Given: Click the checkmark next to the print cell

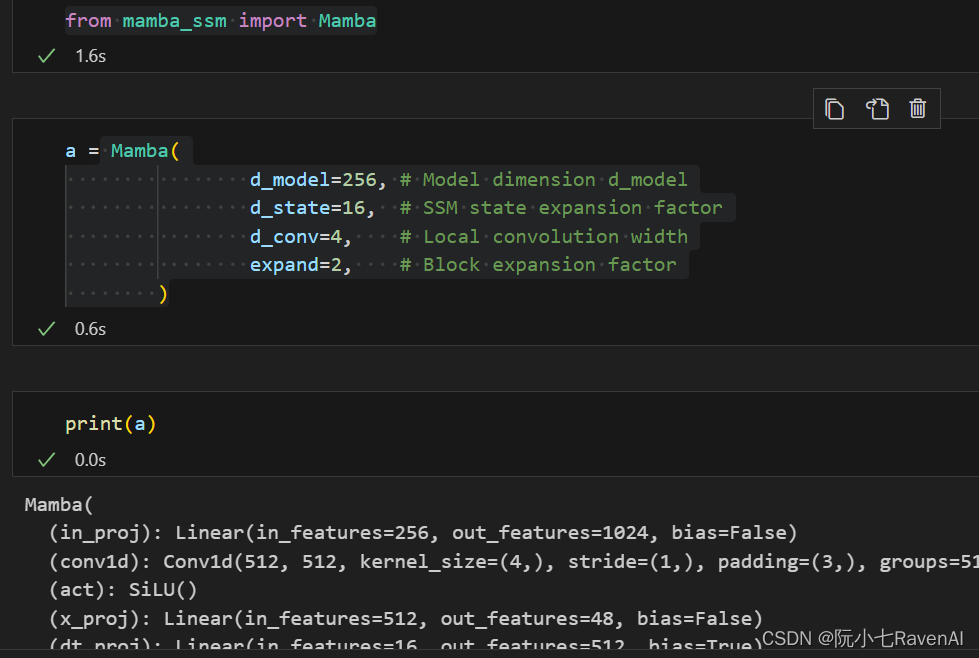Looking at the screenshot, I should coord(46,458).
